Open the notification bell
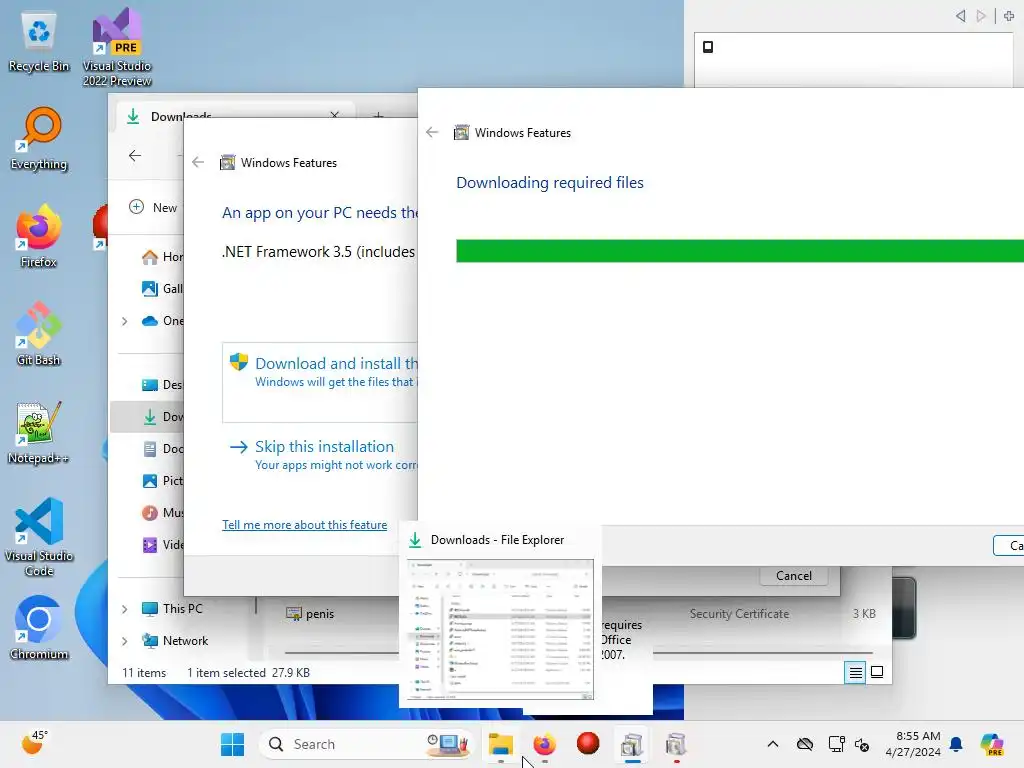Screen dimensions: 1024x768 (956, 744)
